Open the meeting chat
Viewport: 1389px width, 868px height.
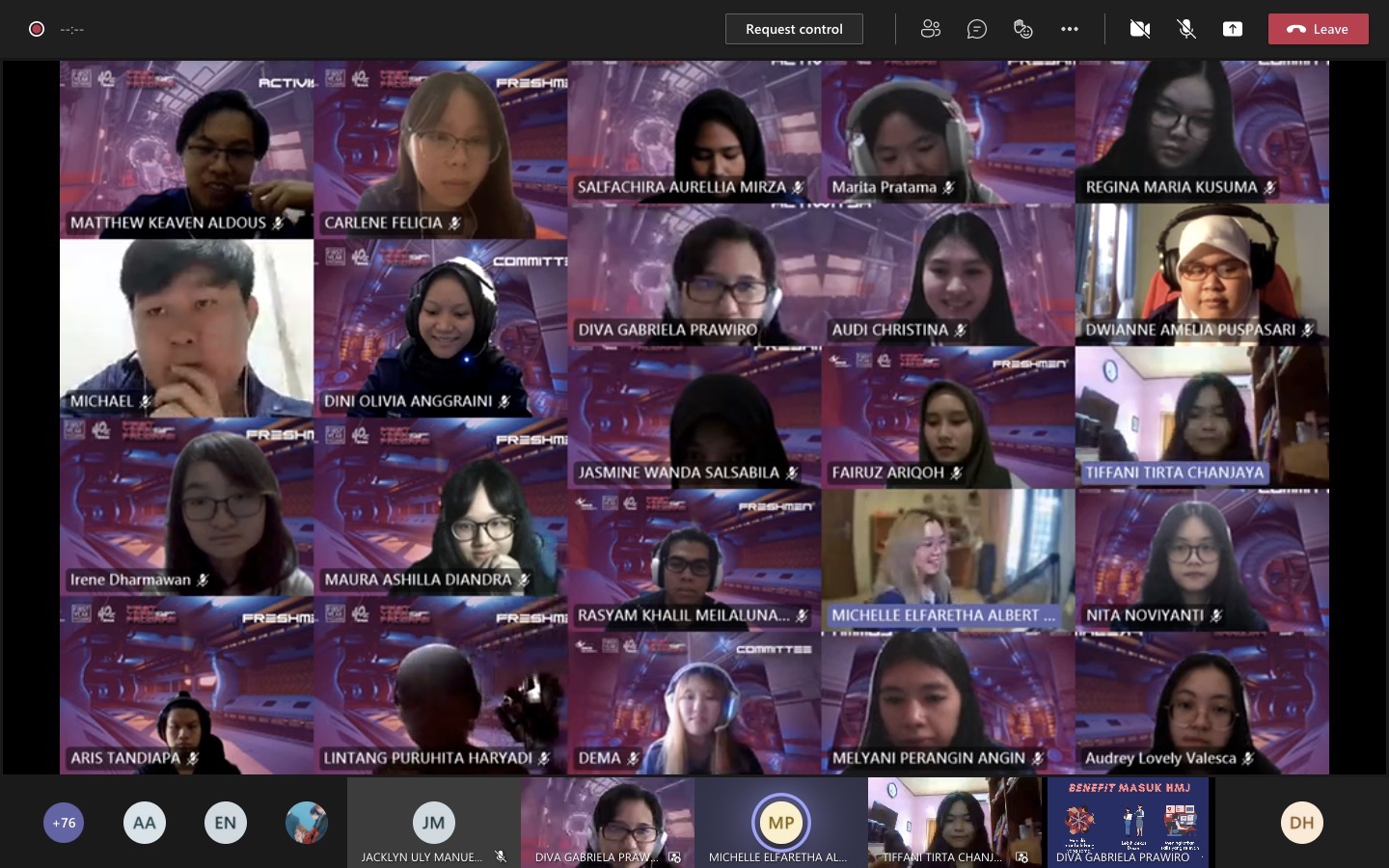pyautogui.click(x=976, y=29)
